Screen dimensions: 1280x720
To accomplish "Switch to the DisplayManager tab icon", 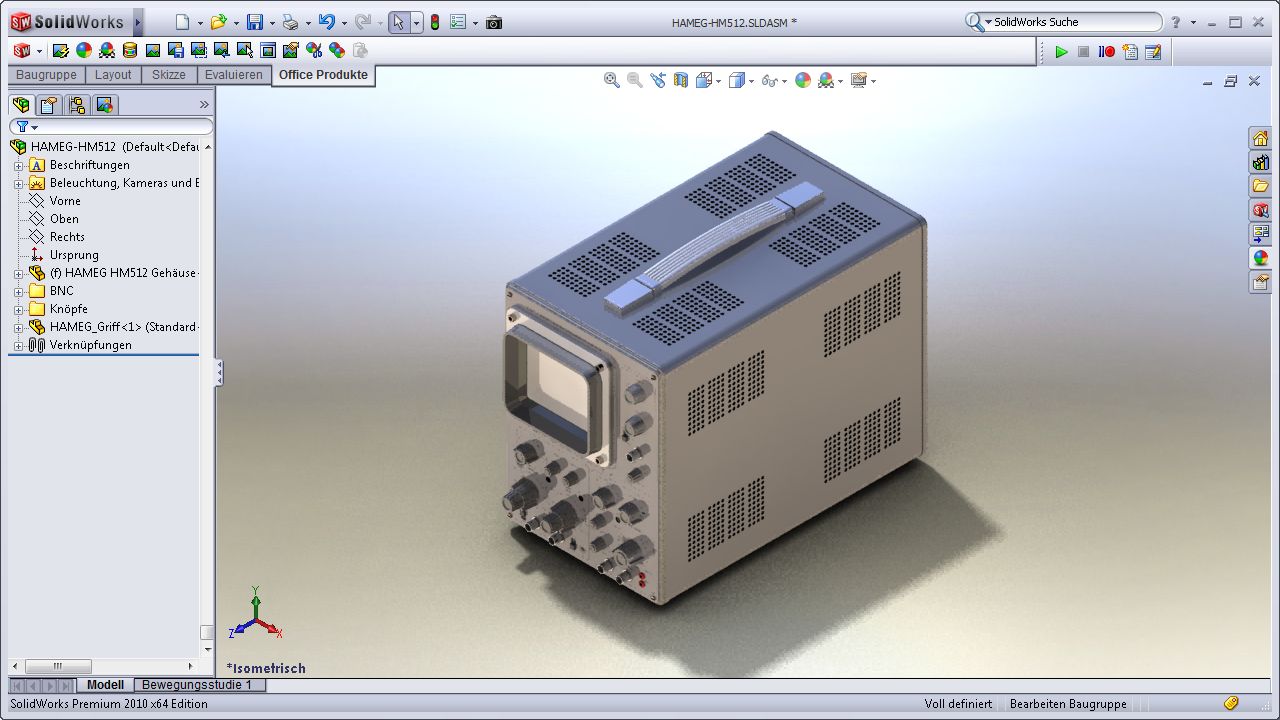I will coord(104,104).
